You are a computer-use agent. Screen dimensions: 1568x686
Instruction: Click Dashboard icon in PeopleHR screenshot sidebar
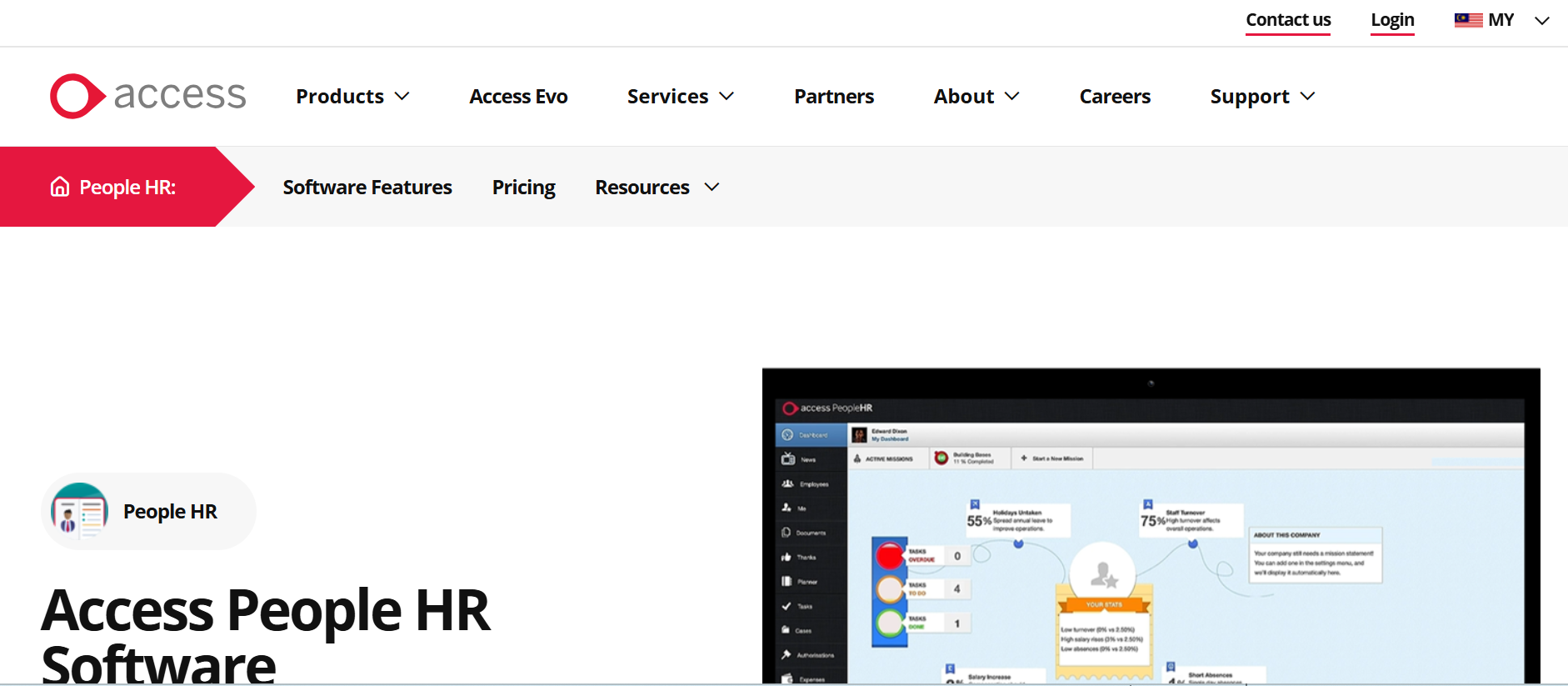point(787,435)
